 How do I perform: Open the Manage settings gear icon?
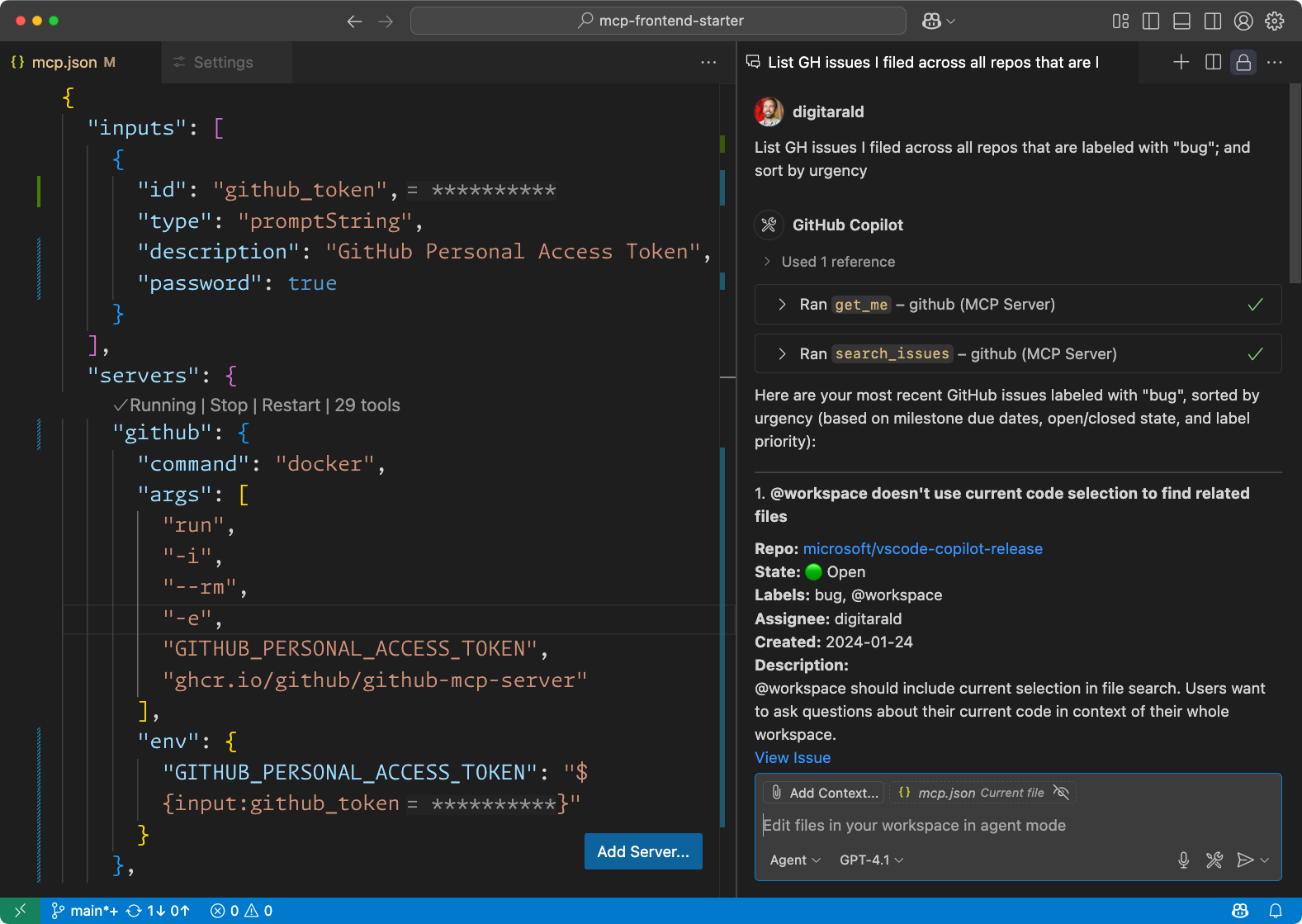coord(1275,21)
